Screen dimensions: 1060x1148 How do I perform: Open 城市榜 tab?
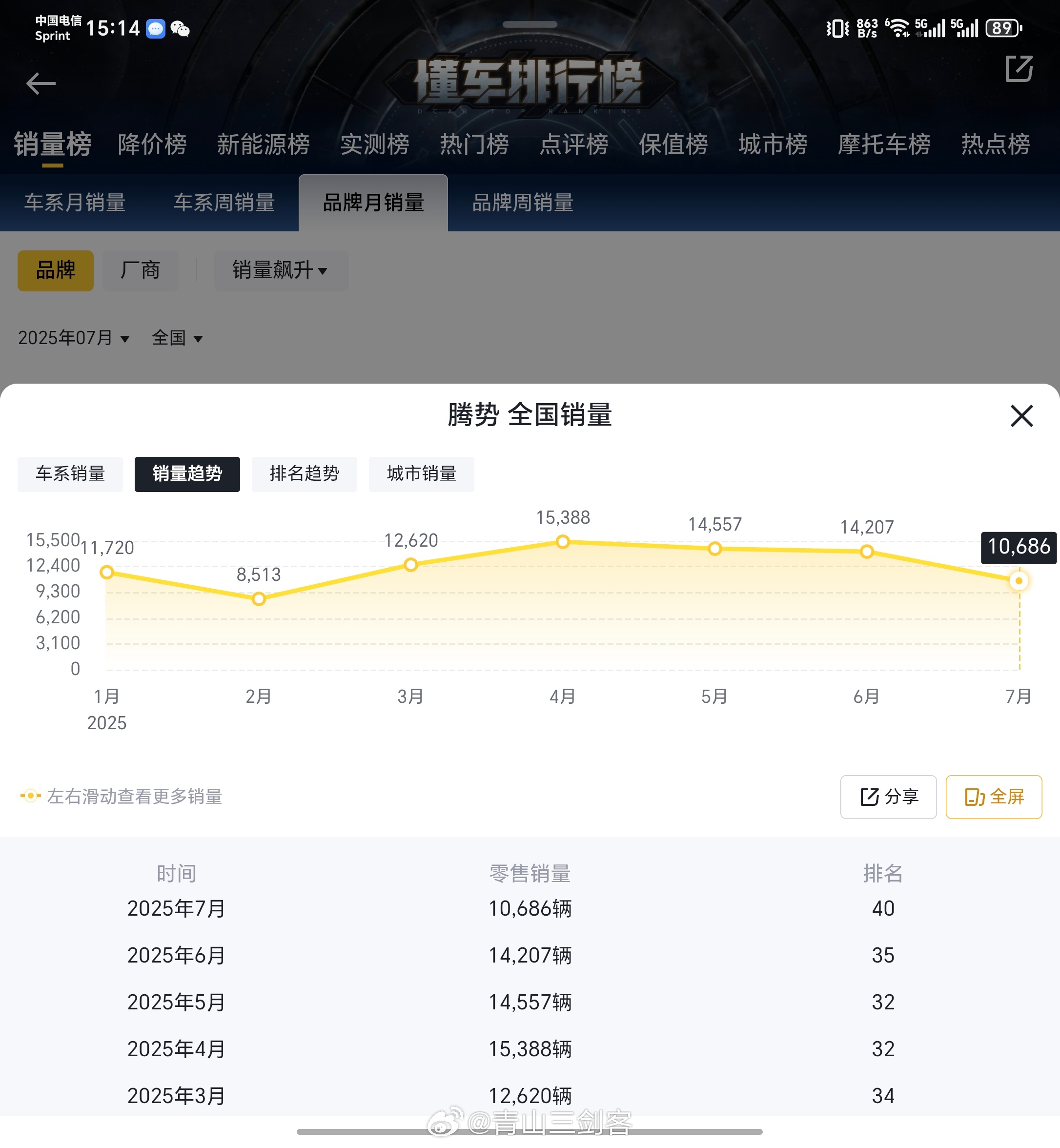point(773,144)
